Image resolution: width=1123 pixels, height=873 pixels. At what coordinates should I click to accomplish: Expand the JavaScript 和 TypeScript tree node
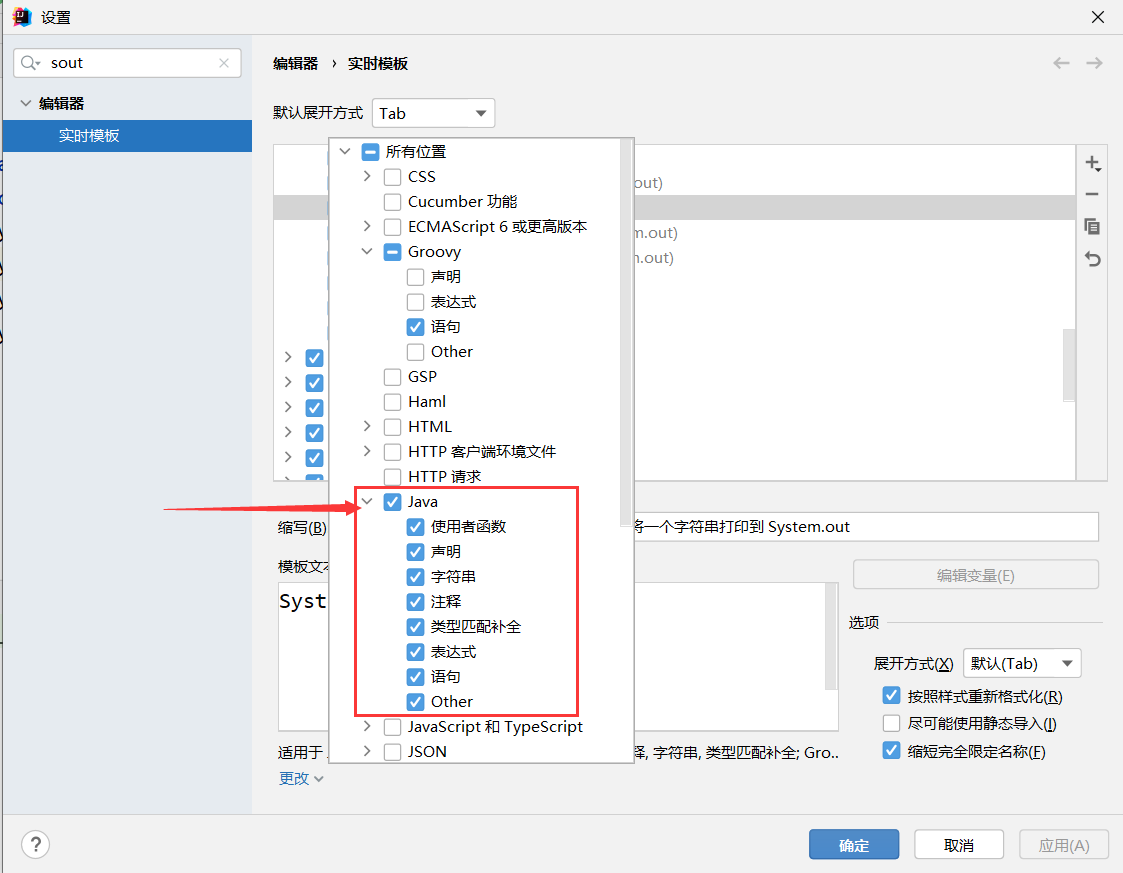(367, 727)
